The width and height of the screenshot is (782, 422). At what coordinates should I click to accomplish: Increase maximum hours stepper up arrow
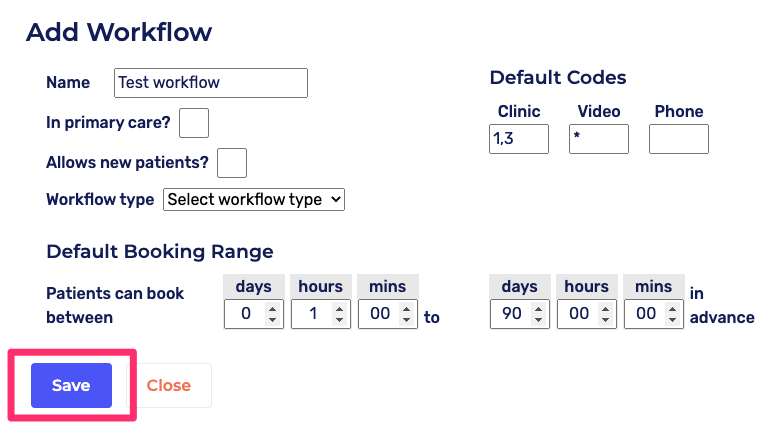click(x=605, y=309)
